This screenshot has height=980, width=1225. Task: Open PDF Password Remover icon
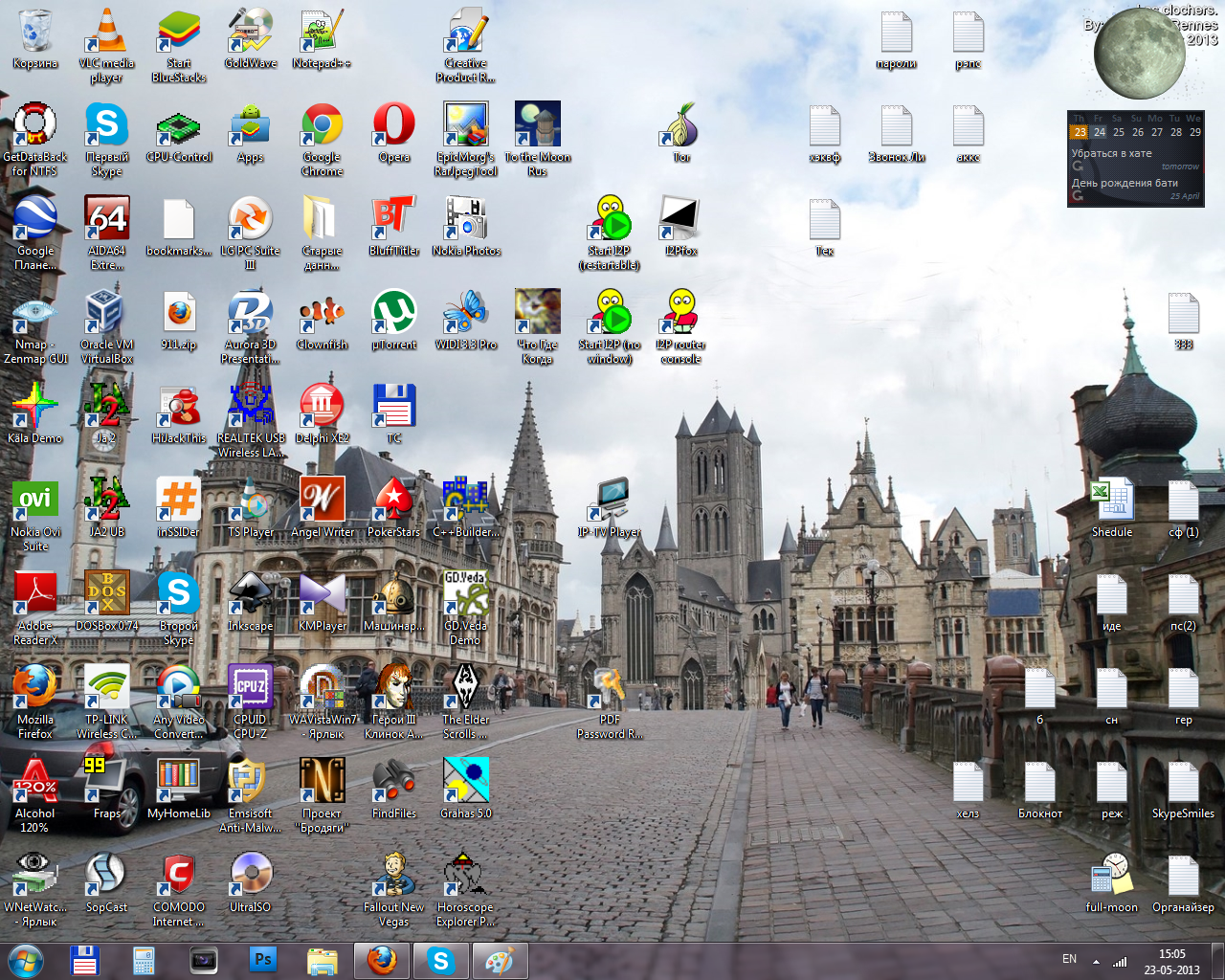pyautogui.click(x=610, y=702)
